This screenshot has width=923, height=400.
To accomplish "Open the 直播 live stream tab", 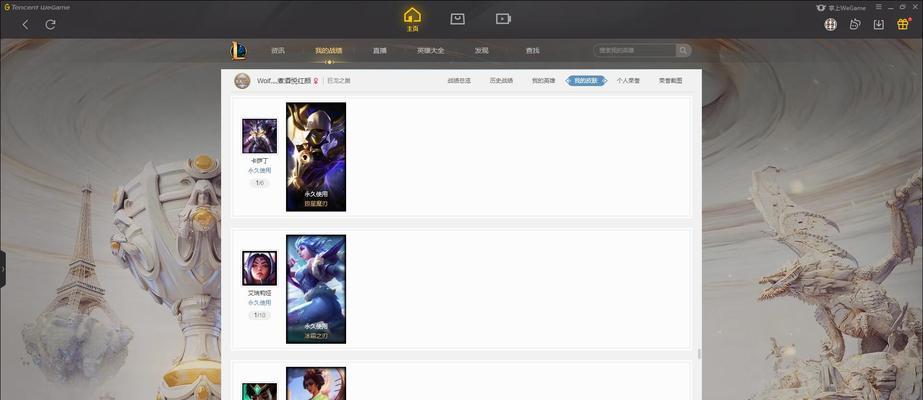I will (x=380, y=51).
